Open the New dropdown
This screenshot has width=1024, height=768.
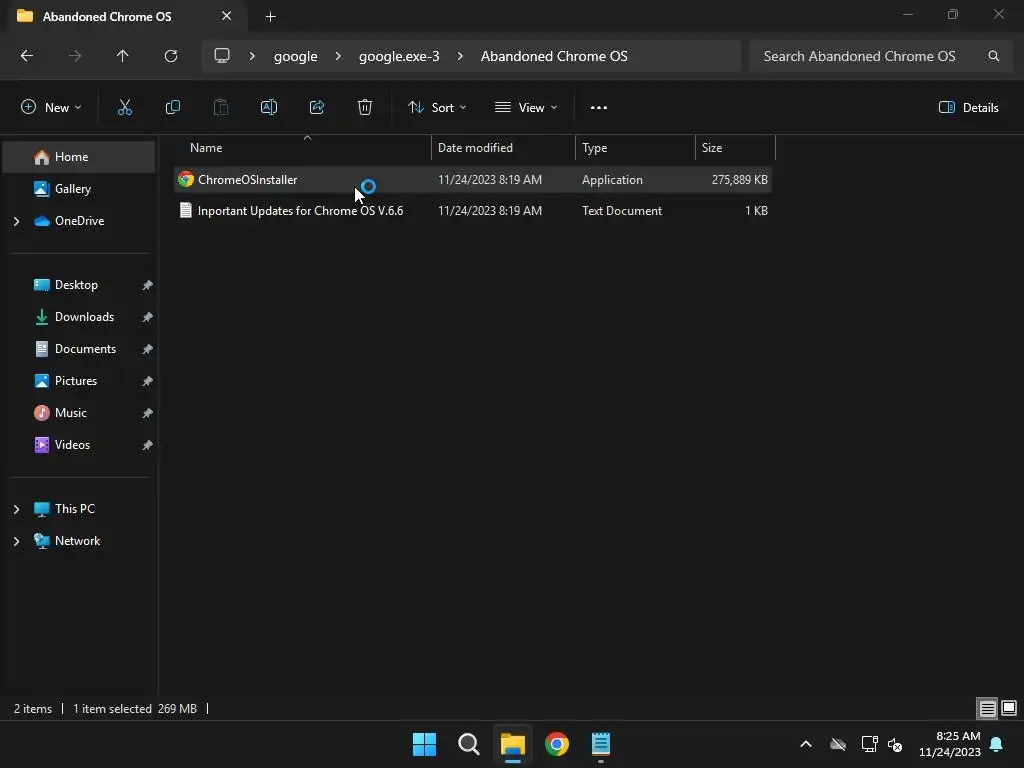[51, 108]
